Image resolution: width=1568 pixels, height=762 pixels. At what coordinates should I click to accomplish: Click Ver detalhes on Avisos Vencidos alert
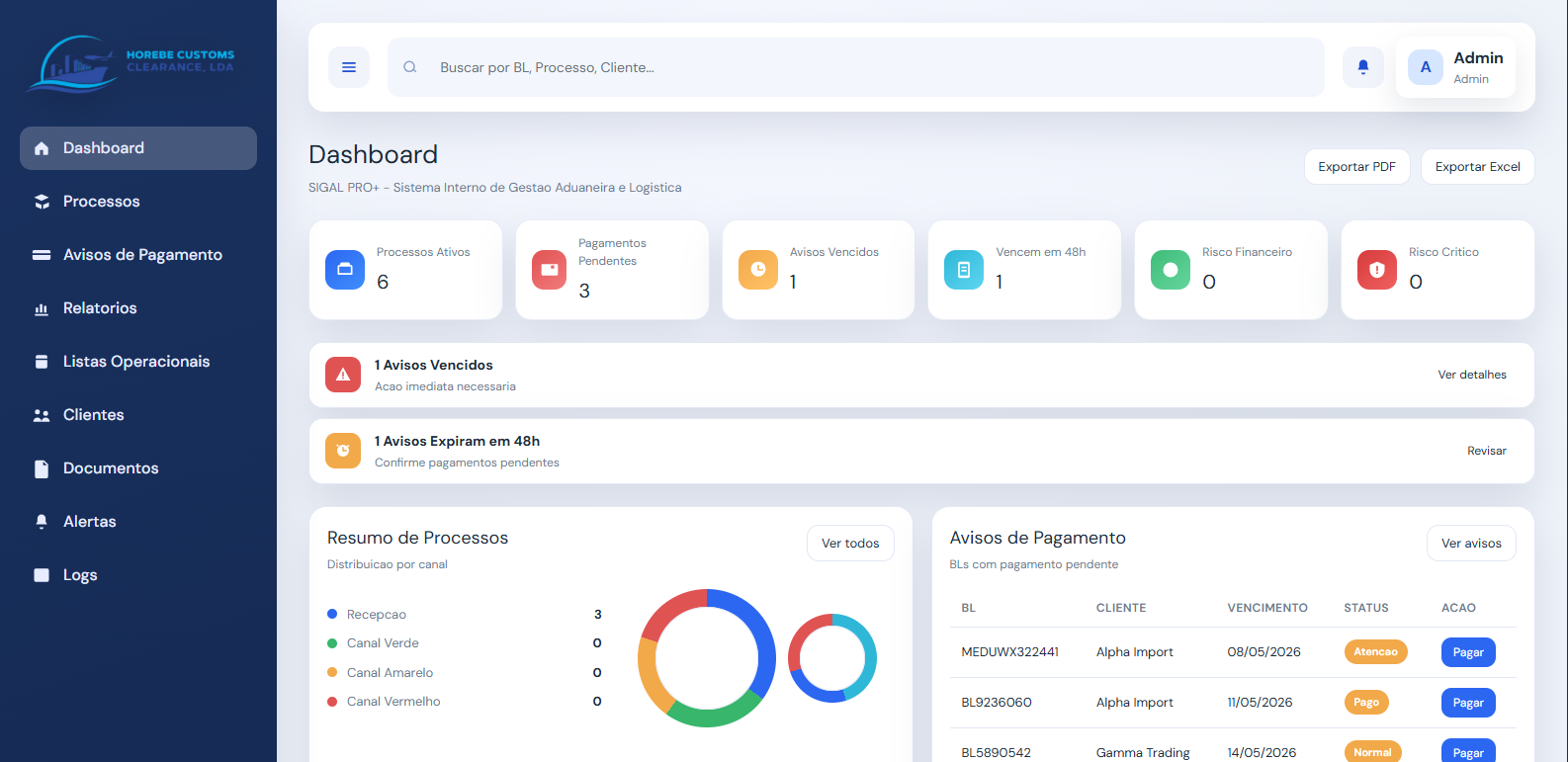pos(1472,375)
